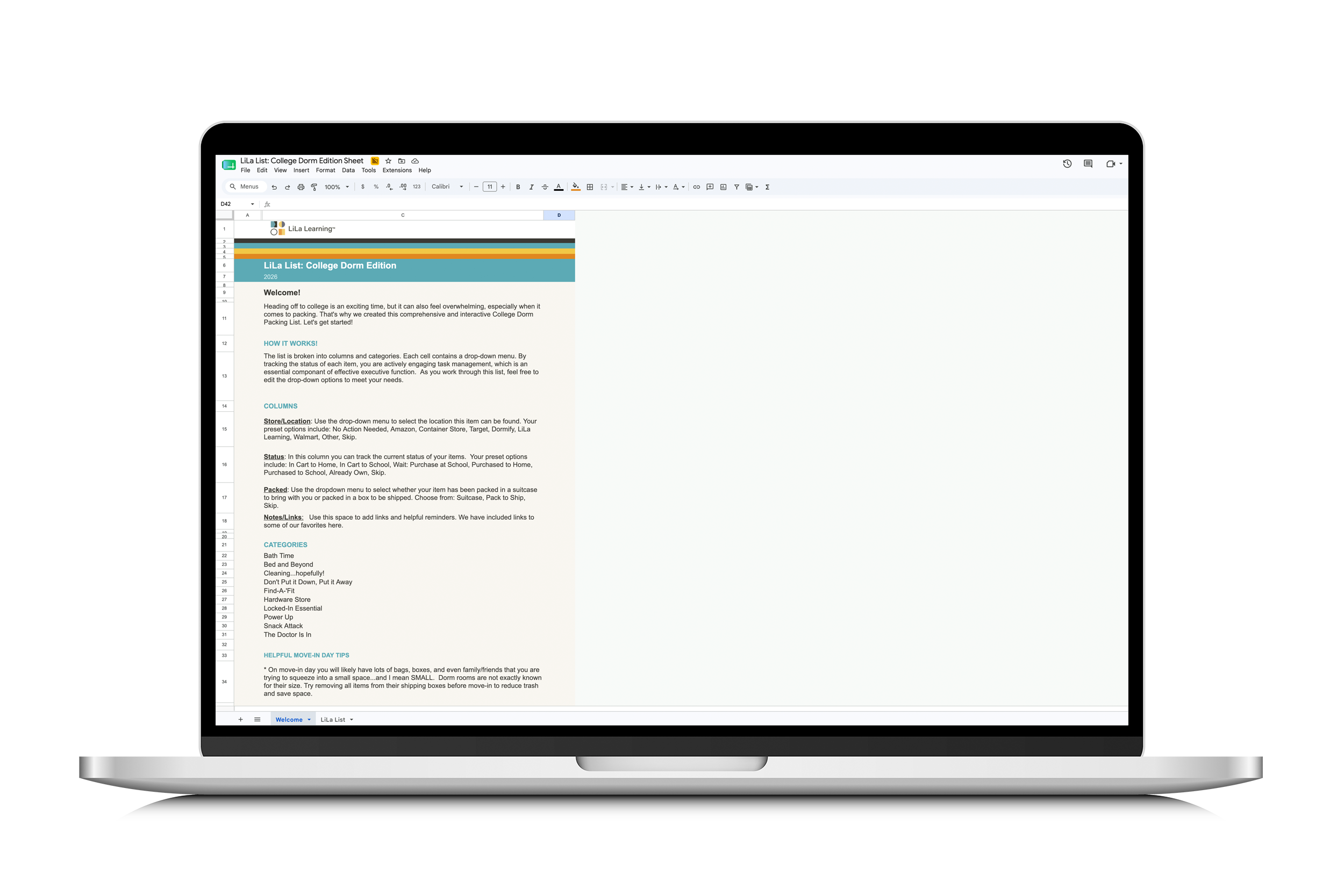Viewport: 1344px width, 896px height.
Task: Click the formula bar next to fx
Action: coord(700,204)
